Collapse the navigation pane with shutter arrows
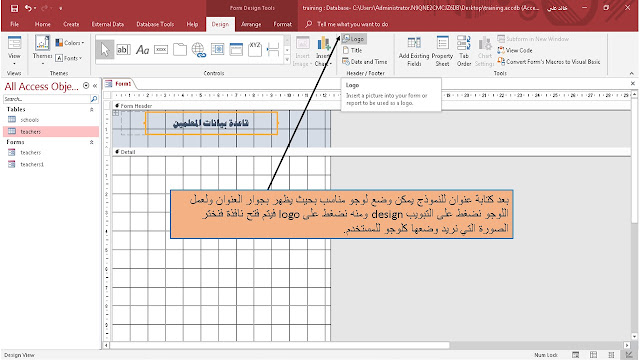The width and height of the screenshot is (640, 360). click(x=95, y=86)
